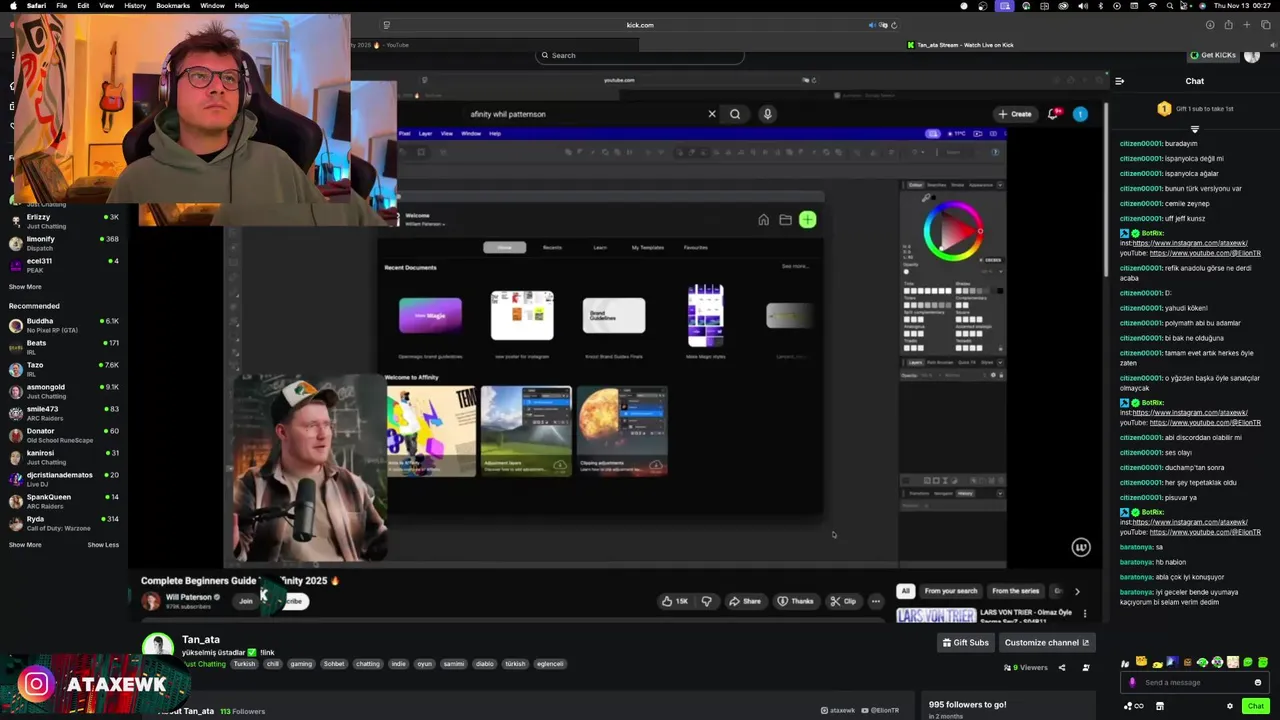This screenshot has width=1280, height=720.
Task: Click Send a message chat field
Action: coord(1195,682)
